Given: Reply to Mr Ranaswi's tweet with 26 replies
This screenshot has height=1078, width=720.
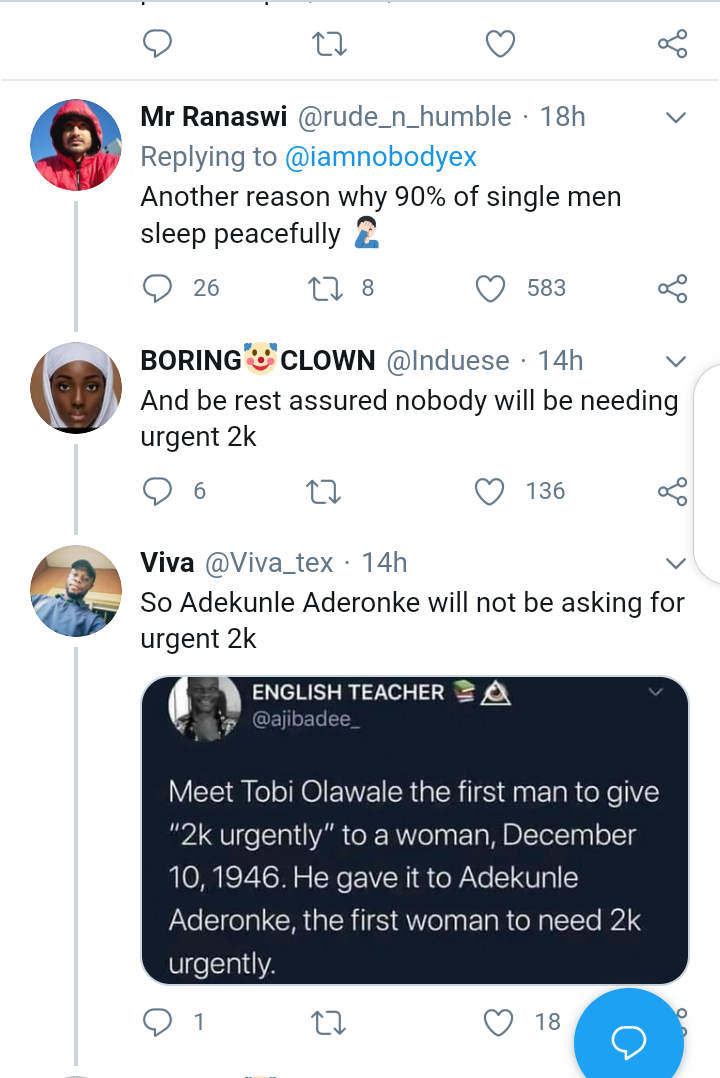Looking at the screenshot, I should [157, 289].
